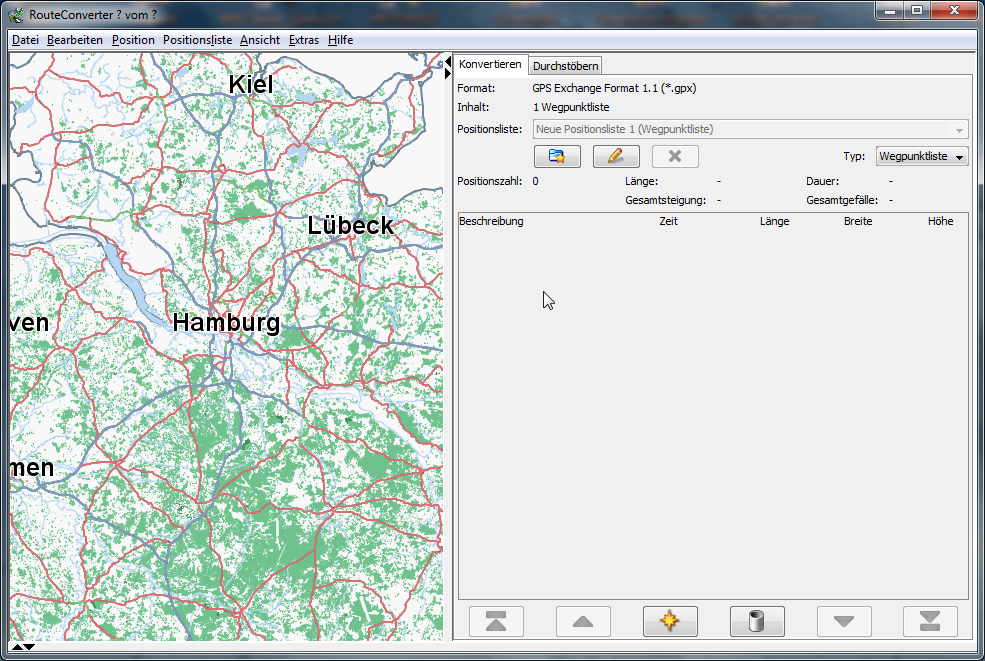Open the Datei menu
This screenshot has height=661, width=985.
tap(25, 40)
